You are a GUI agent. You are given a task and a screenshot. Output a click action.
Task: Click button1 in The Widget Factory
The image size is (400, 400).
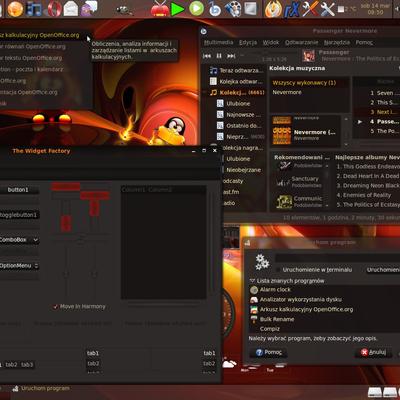pos(19,190)
